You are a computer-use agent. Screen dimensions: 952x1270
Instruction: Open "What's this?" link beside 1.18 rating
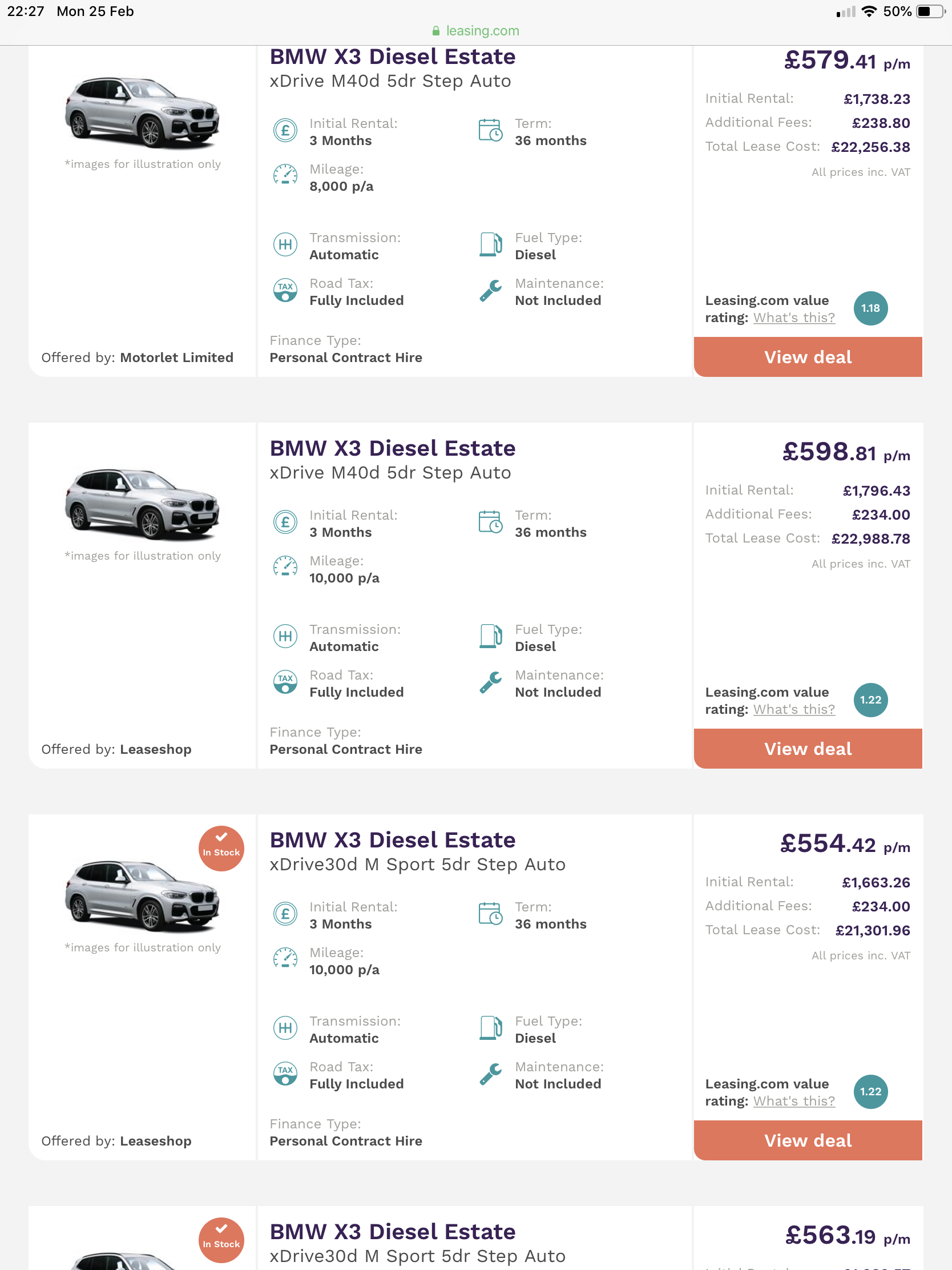(794, 318)
